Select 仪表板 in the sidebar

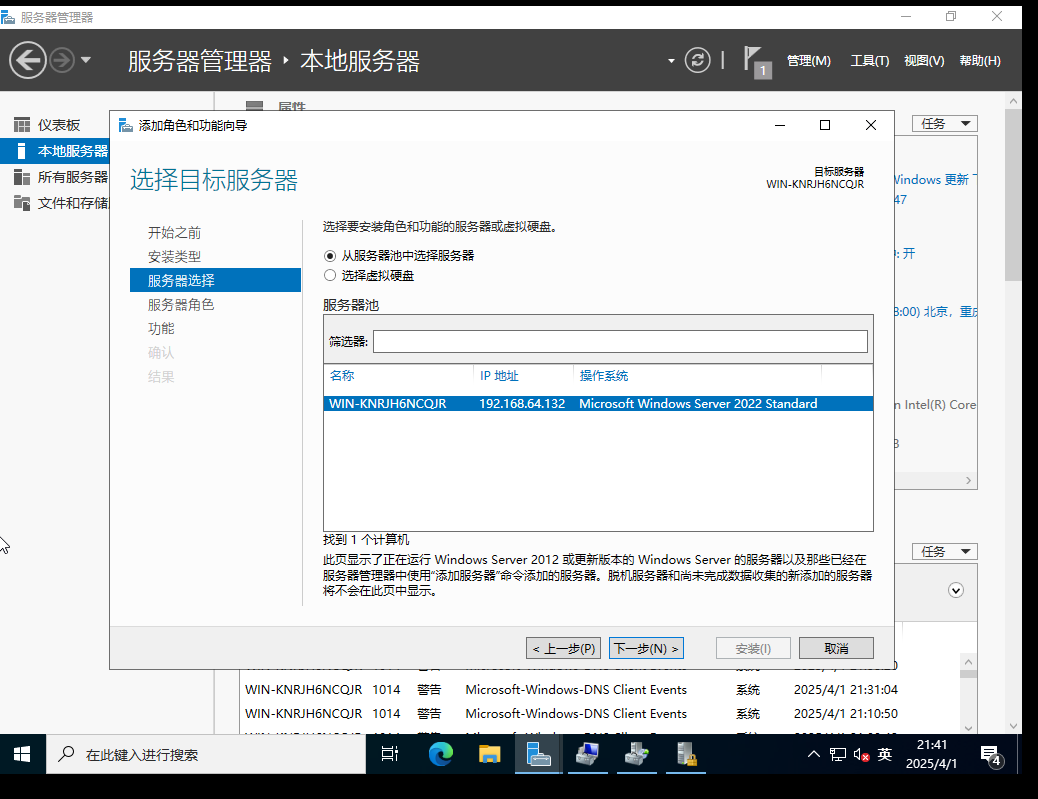click(58, 125)
